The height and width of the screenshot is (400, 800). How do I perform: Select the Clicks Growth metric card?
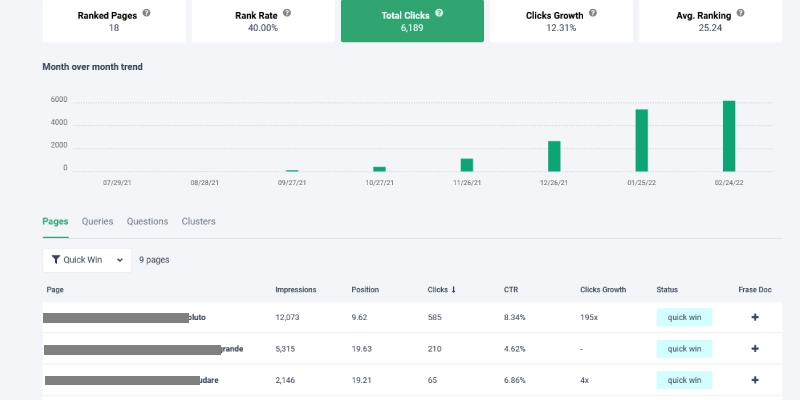561,21
